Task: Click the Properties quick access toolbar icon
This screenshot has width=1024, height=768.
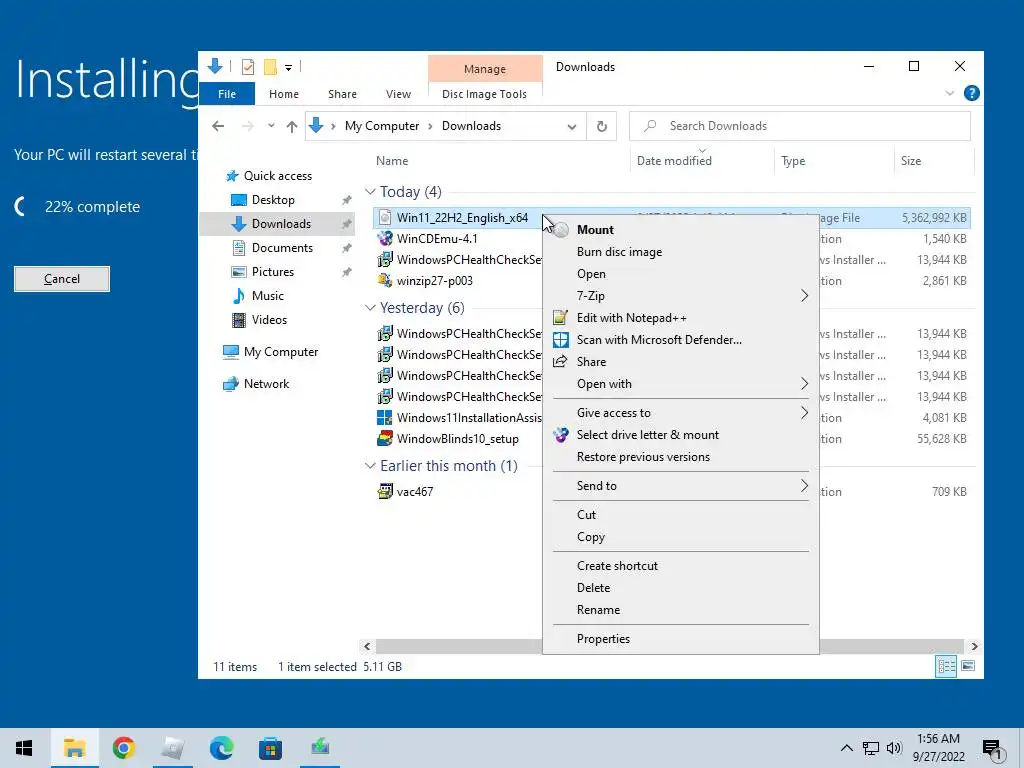Action: 248,67
